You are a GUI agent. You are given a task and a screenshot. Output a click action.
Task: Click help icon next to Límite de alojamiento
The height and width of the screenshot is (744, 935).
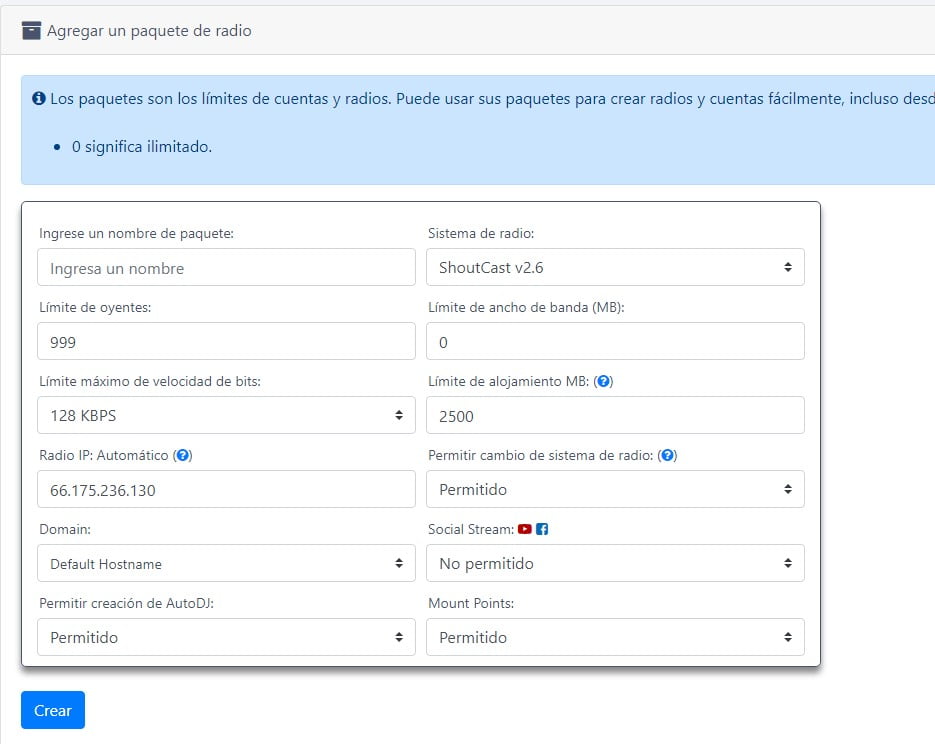[603, 381]
